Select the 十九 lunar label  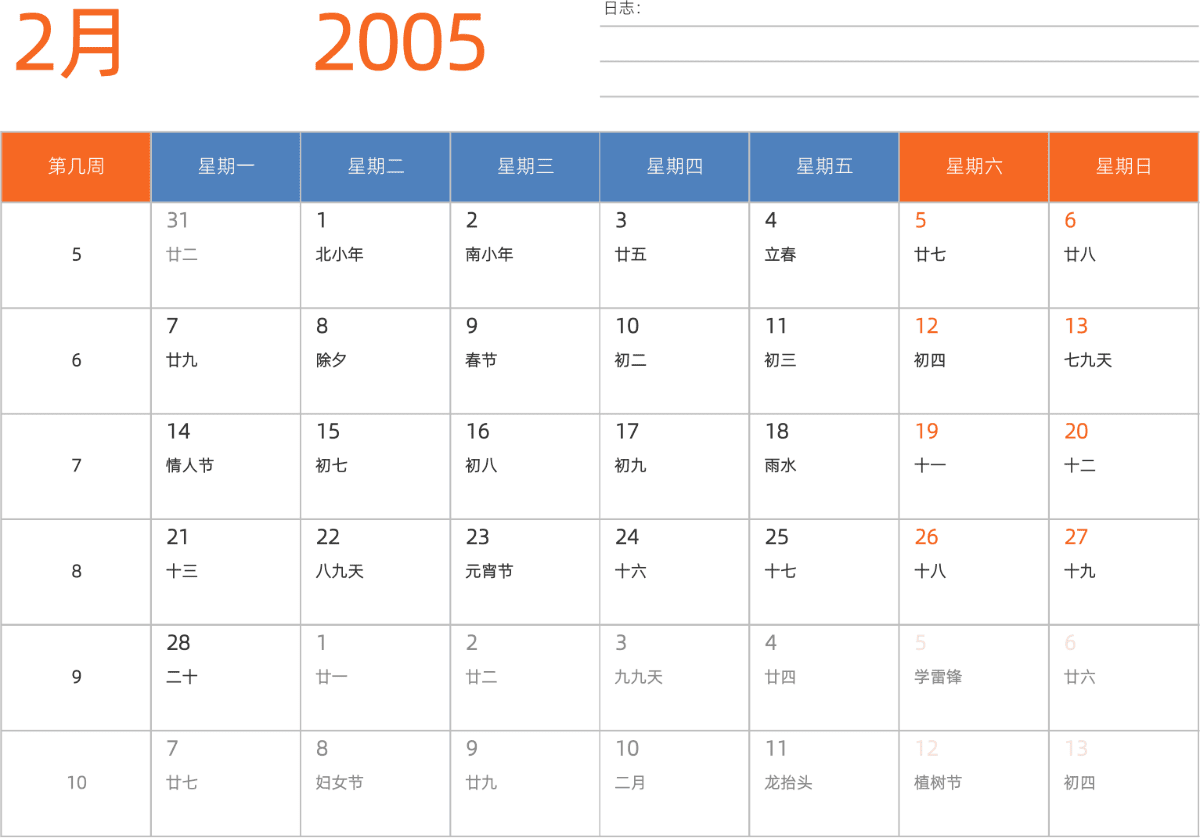point(1080,572)
